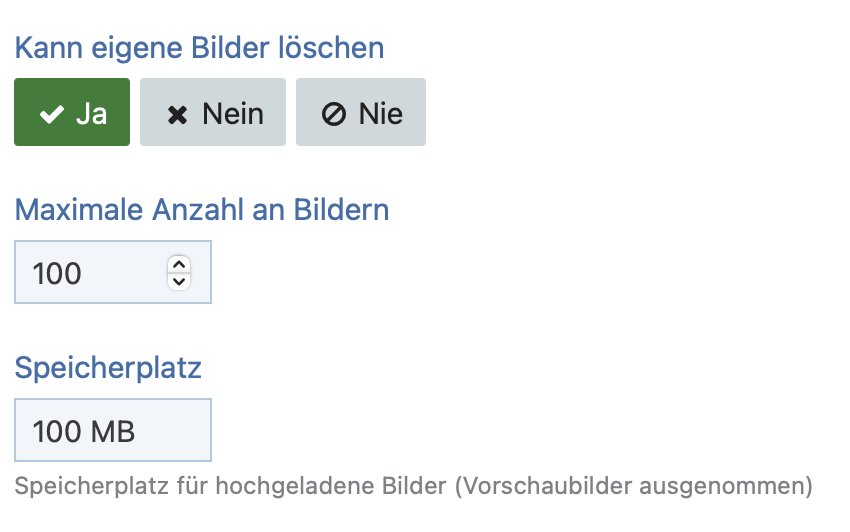850x532 pixels.
Task: Set the permission to Nie
Action: click(361, 113)
